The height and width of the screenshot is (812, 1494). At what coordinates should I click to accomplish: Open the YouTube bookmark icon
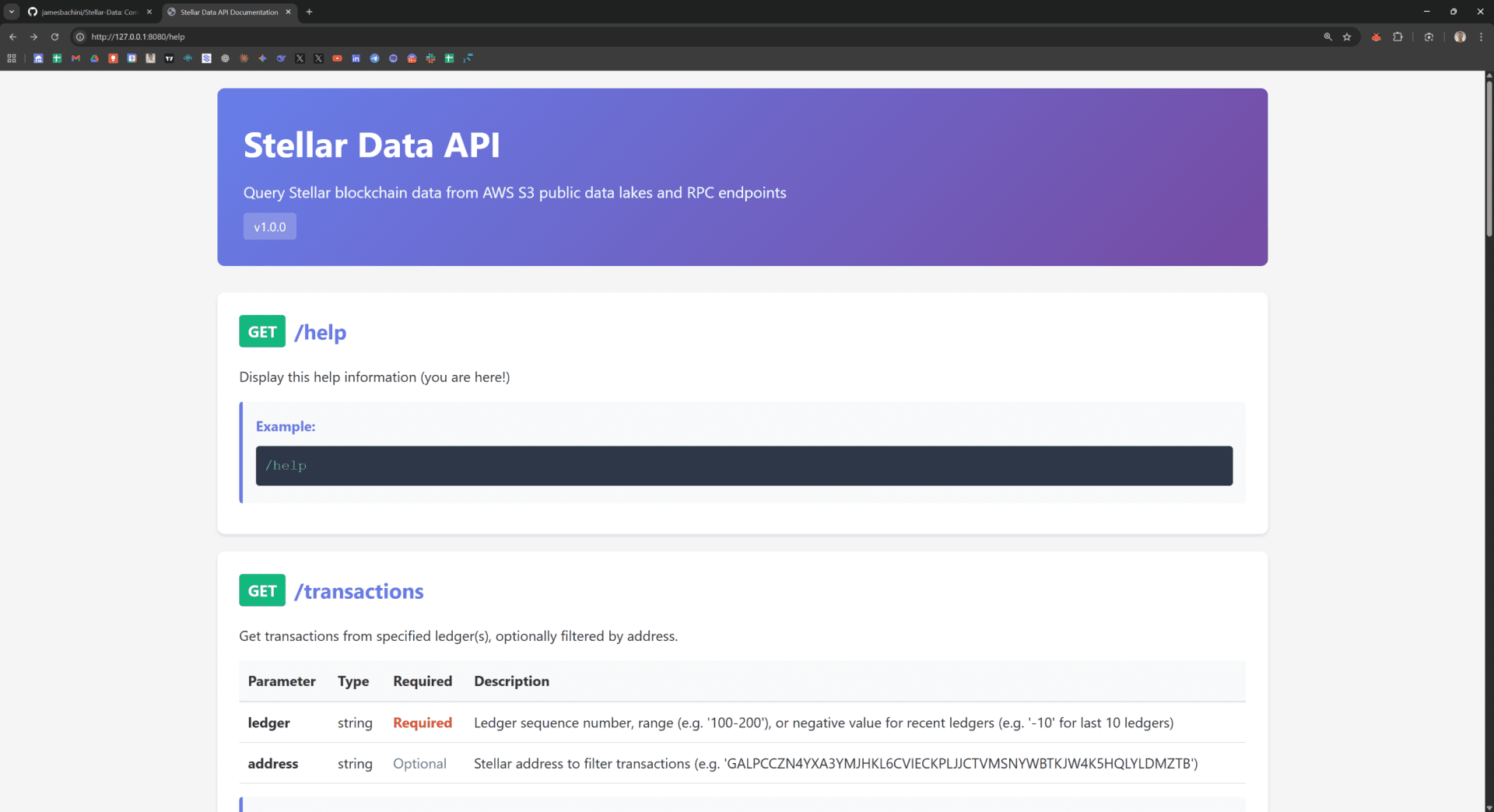[x=337, y=58]
